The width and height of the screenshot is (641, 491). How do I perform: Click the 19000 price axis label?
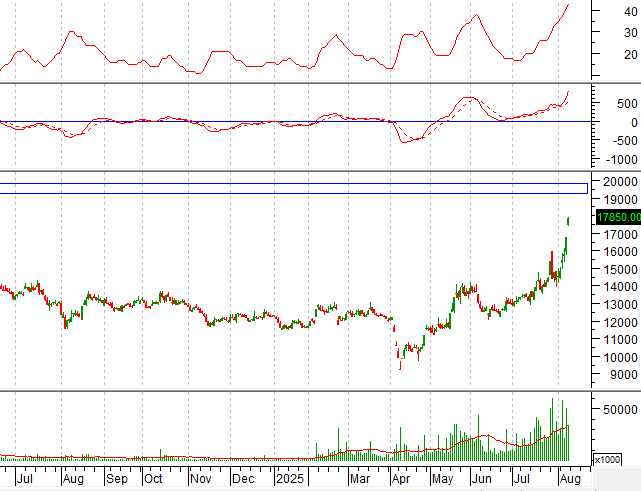[620, 200]
